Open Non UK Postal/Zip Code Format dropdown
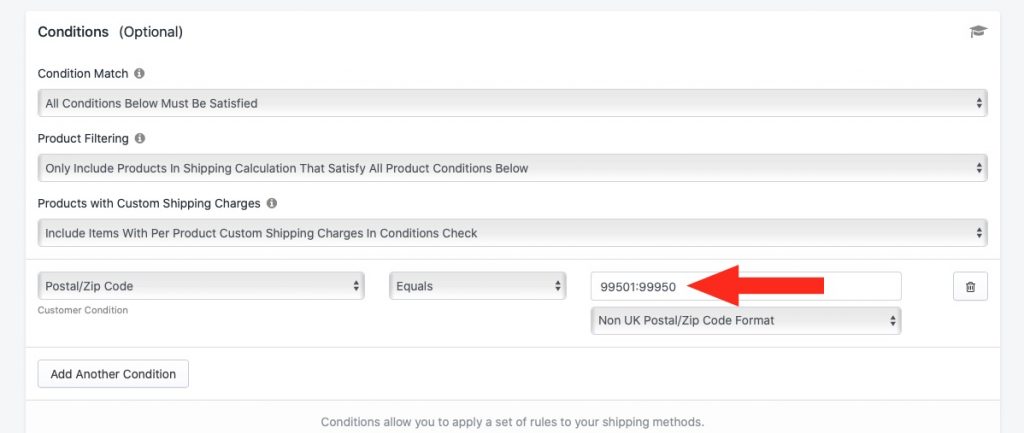 746,321
